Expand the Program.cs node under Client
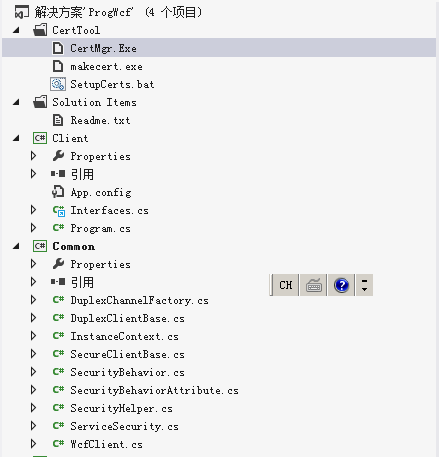 33,228
